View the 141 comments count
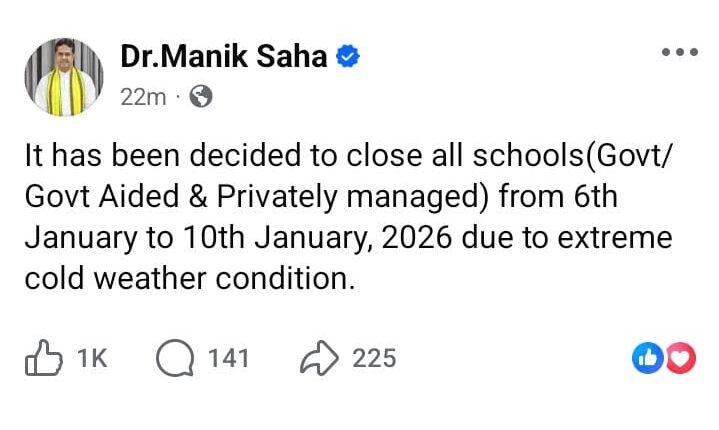This screenshot has height=430, width=719. click(x=228, y=358)
